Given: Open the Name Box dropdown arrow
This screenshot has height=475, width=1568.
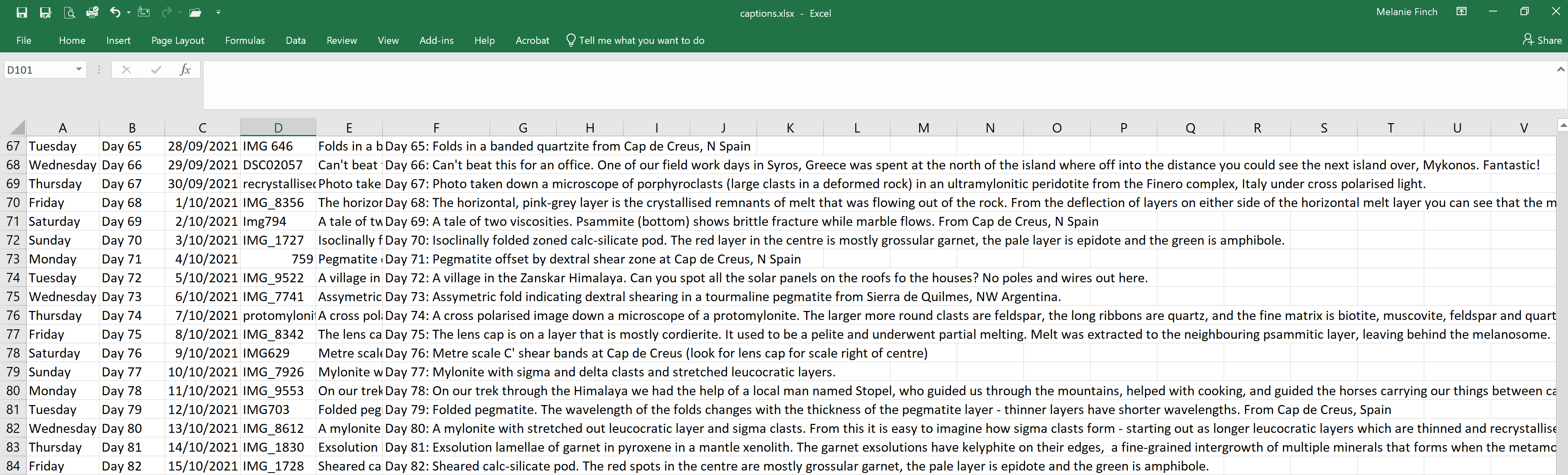Looking at the screenshot, I should point(79,69).
